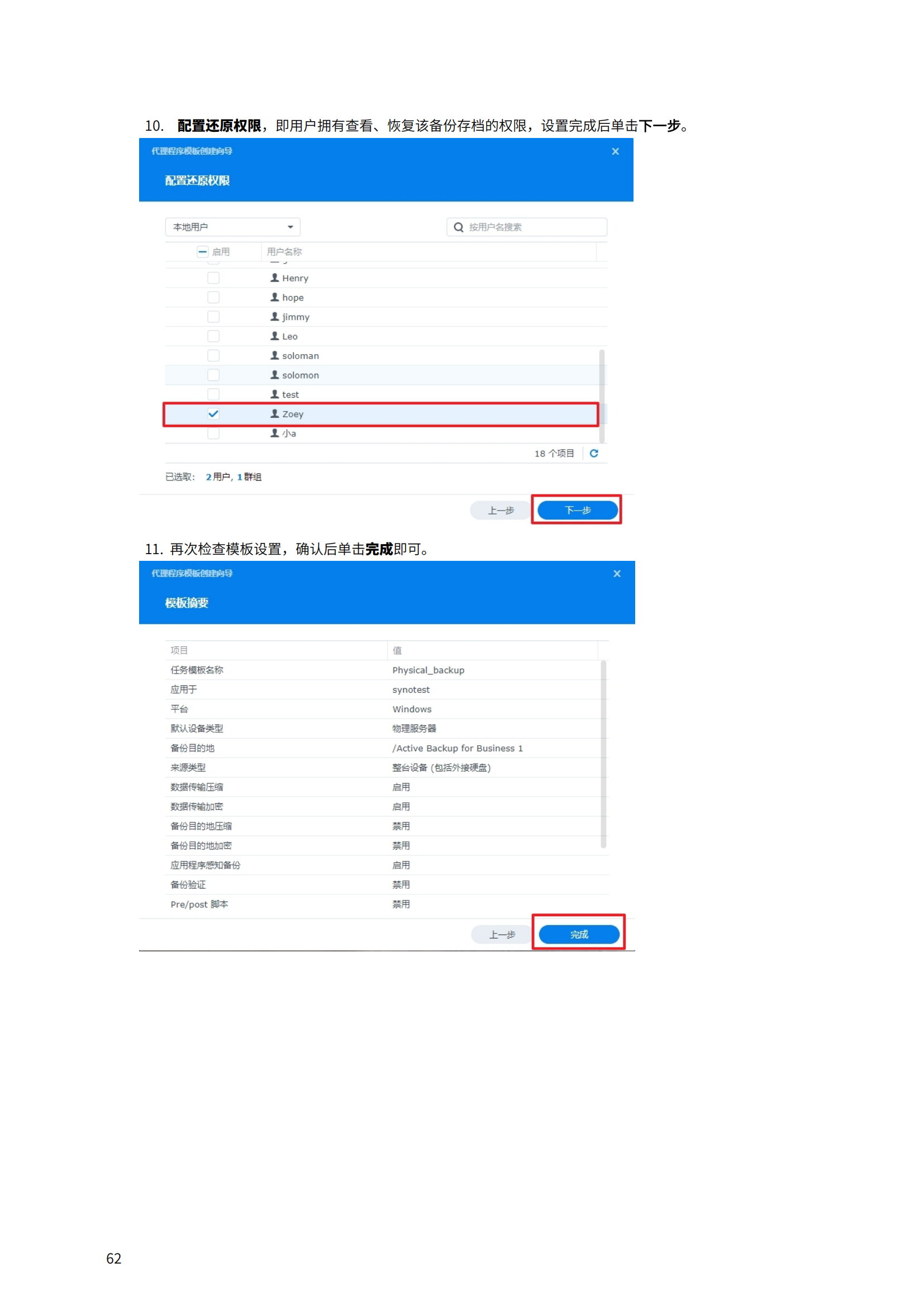Click the Zoey user name
924x1306 pixels.
click(293, 414)
